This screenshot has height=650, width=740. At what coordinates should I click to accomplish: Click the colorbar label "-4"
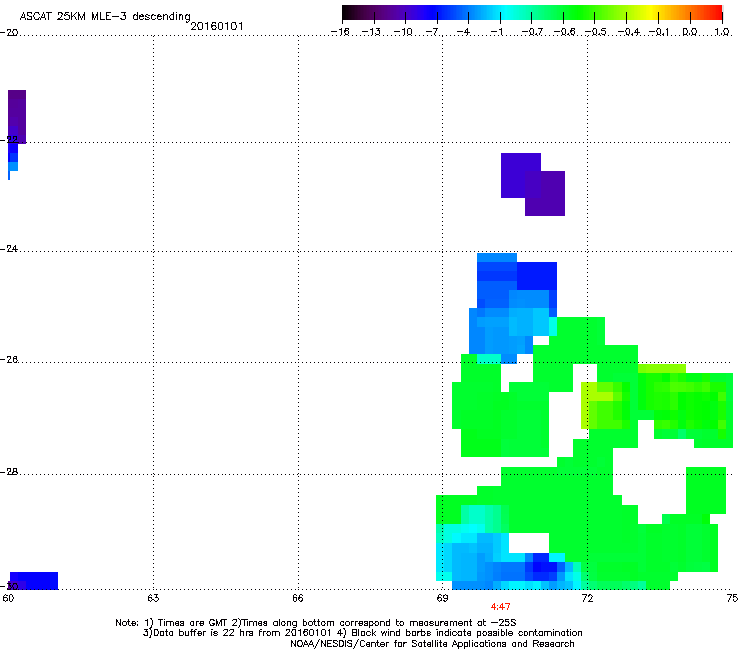(465, 32)
